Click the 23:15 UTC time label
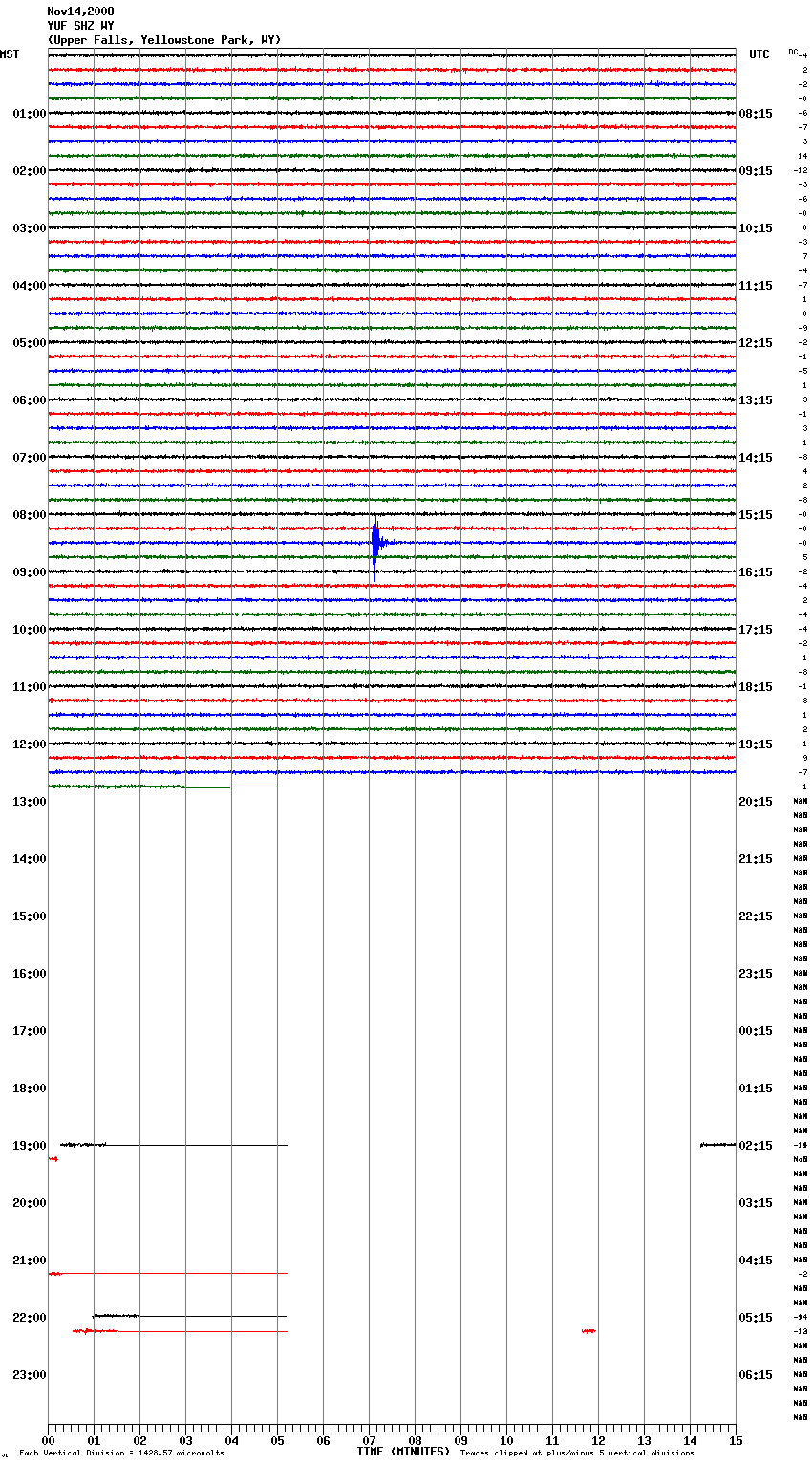The width and height of the screenshot is (812, 1466). [x=756, y=974]
